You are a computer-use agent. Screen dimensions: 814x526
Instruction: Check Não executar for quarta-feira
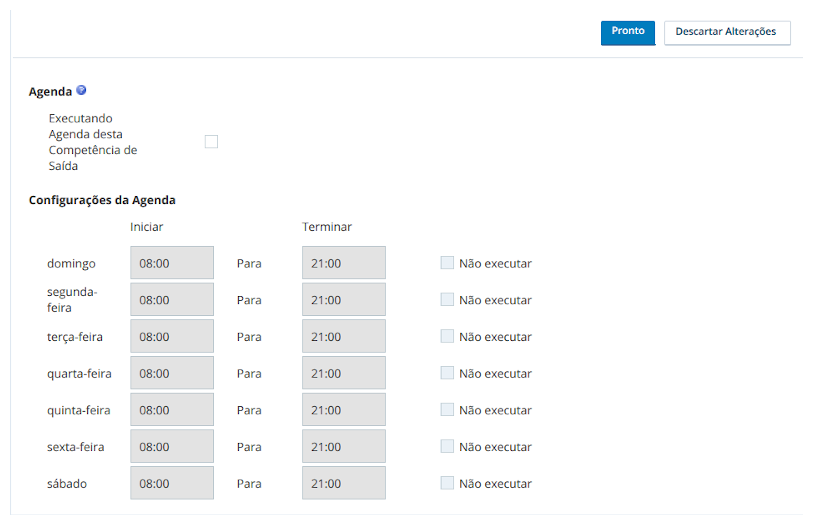click(447, 373)
